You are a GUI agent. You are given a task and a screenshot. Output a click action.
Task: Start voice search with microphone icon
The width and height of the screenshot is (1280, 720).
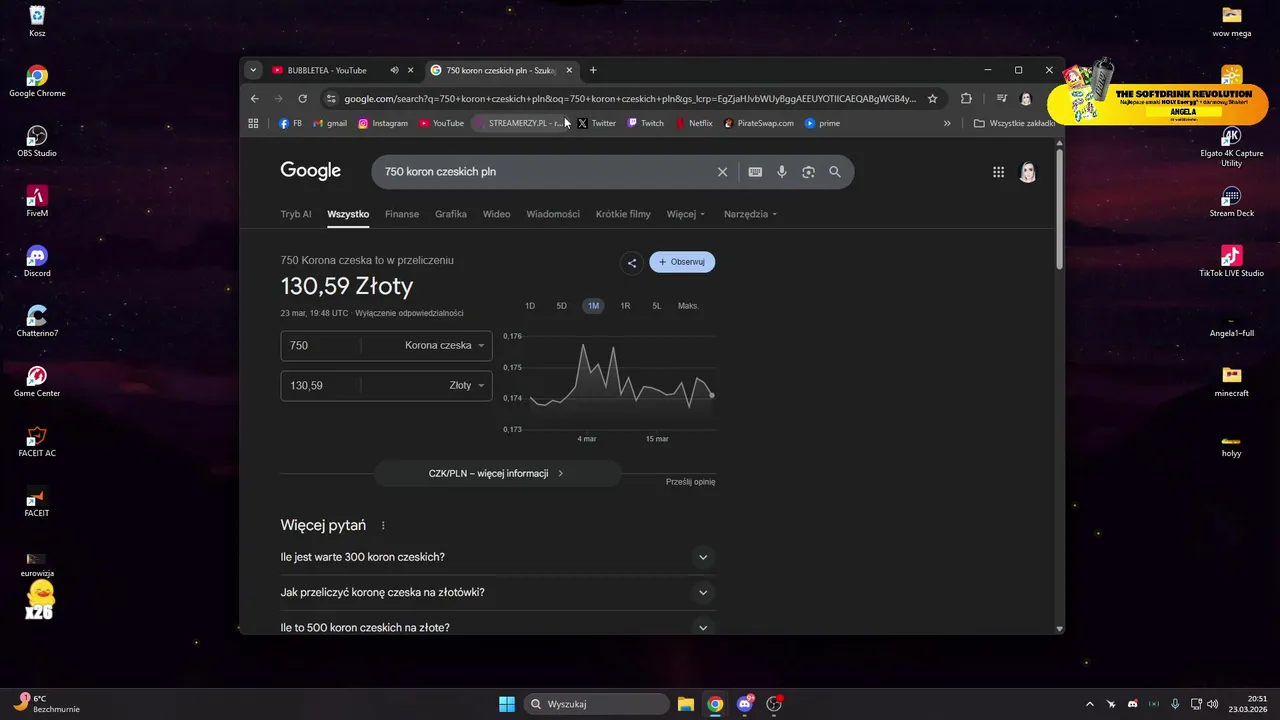(x=782, y=172)
